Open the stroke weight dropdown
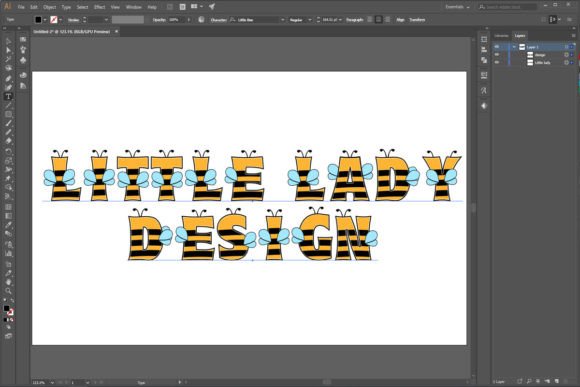Viewport: 580px width, 387px height. coord(106,20)
